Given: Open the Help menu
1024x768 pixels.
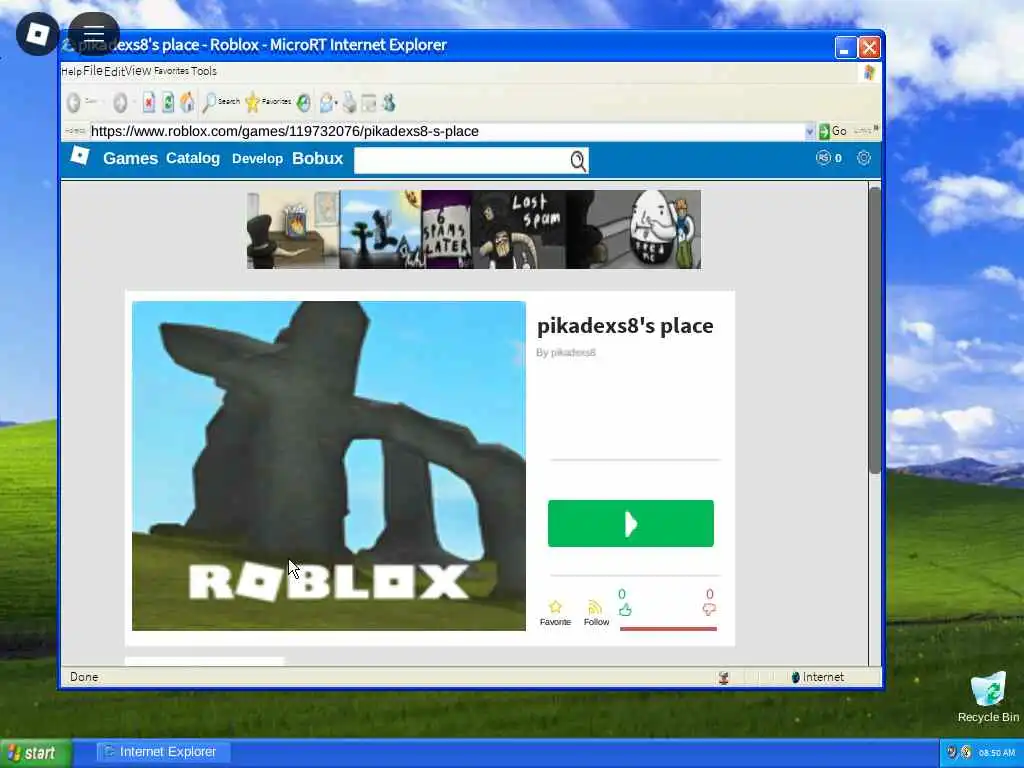Looking at the screenshot, I should pyautogui.click(x=71, y=71).
